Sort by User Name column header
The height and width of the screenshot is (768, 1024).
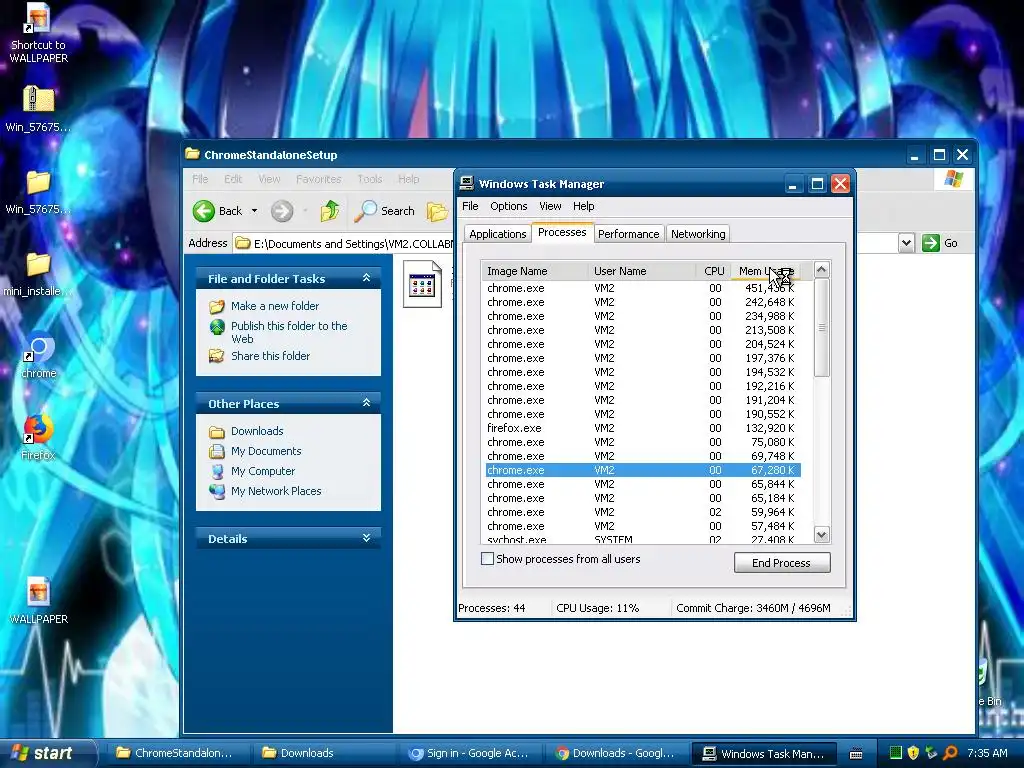coord(641,270)
